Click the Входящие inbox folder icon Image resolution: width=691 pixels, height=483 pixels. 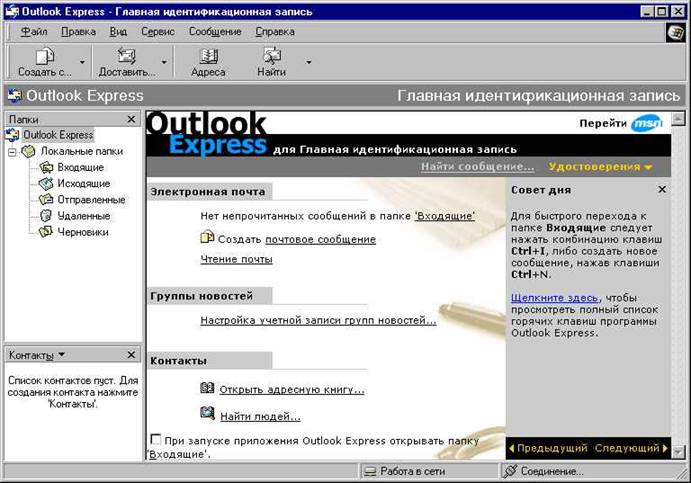[46, 167]
